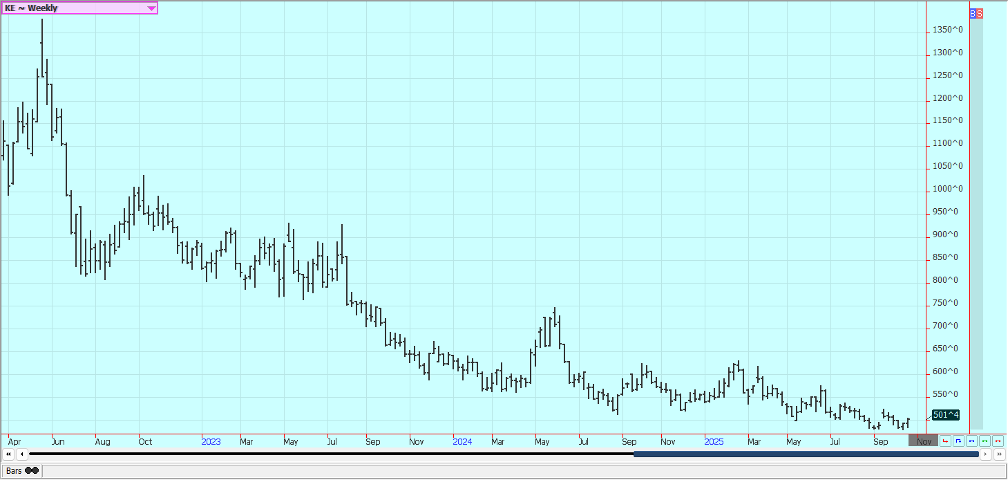
Task: Click the red dashed-line icon
Action: [x=997, y=440]
